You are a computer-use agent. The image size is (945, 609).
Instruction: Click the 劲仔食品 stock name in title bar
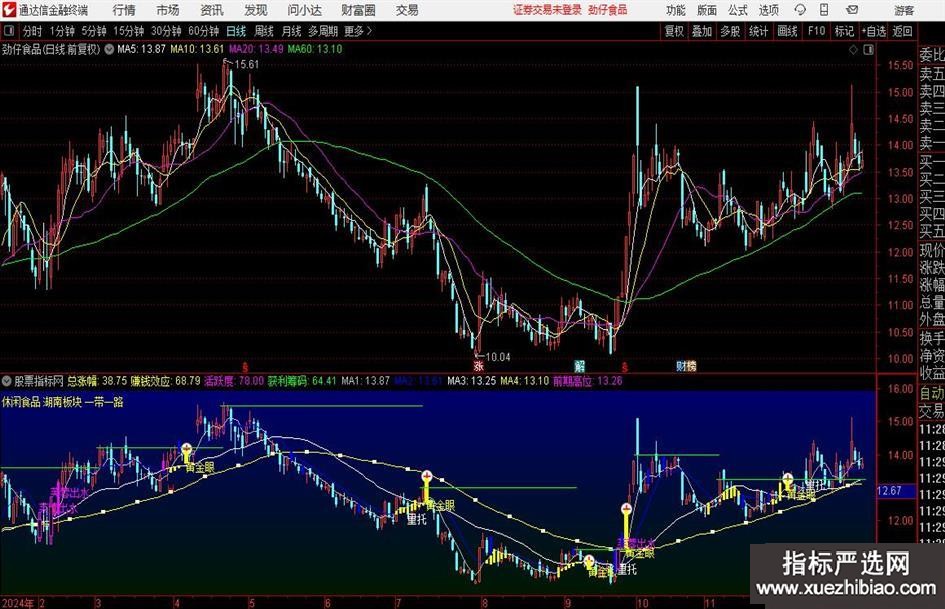click(608, 10)
